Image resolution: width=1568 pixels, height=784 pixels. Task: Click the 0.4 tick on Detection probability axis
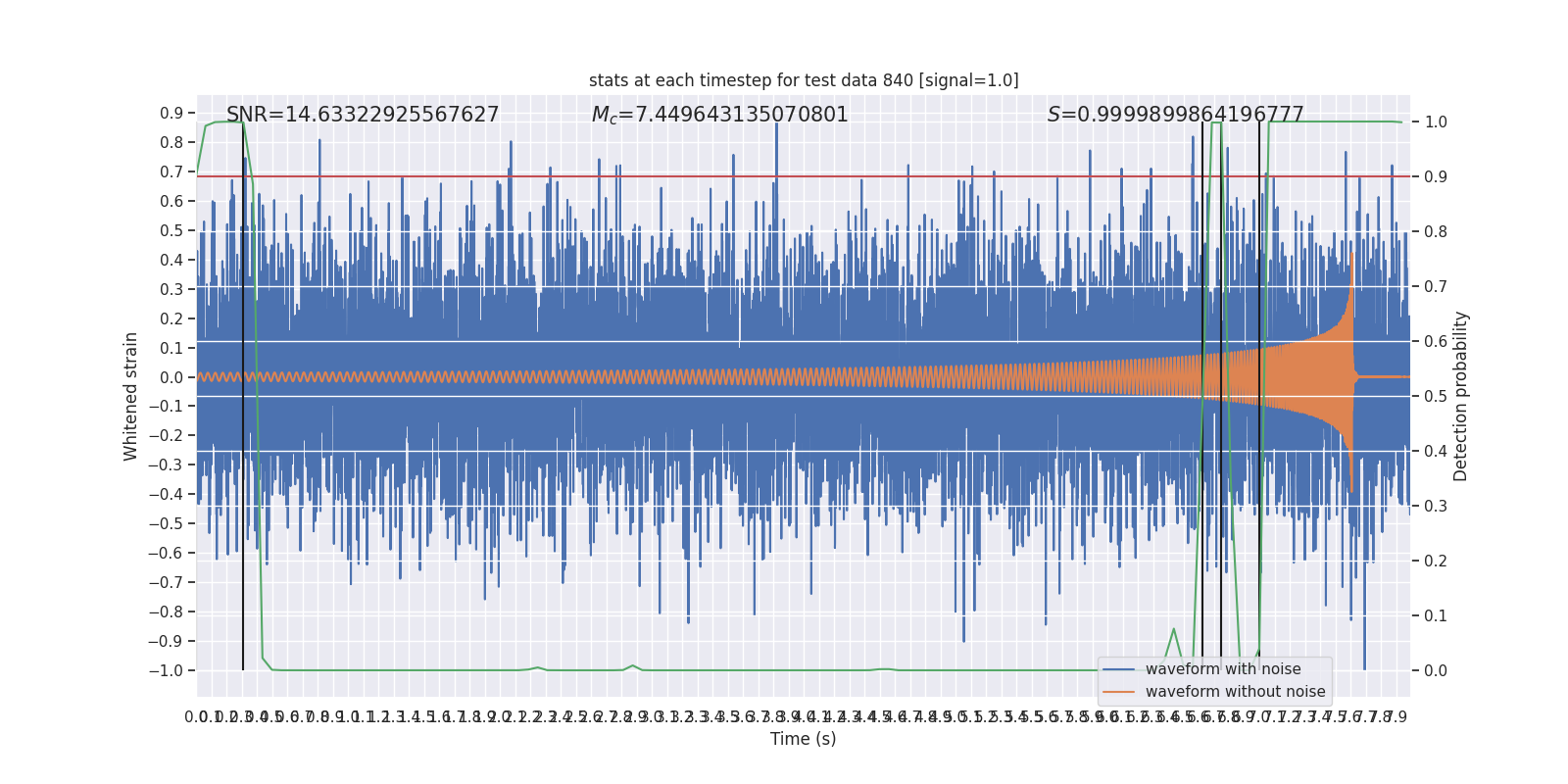point(1436,452)
